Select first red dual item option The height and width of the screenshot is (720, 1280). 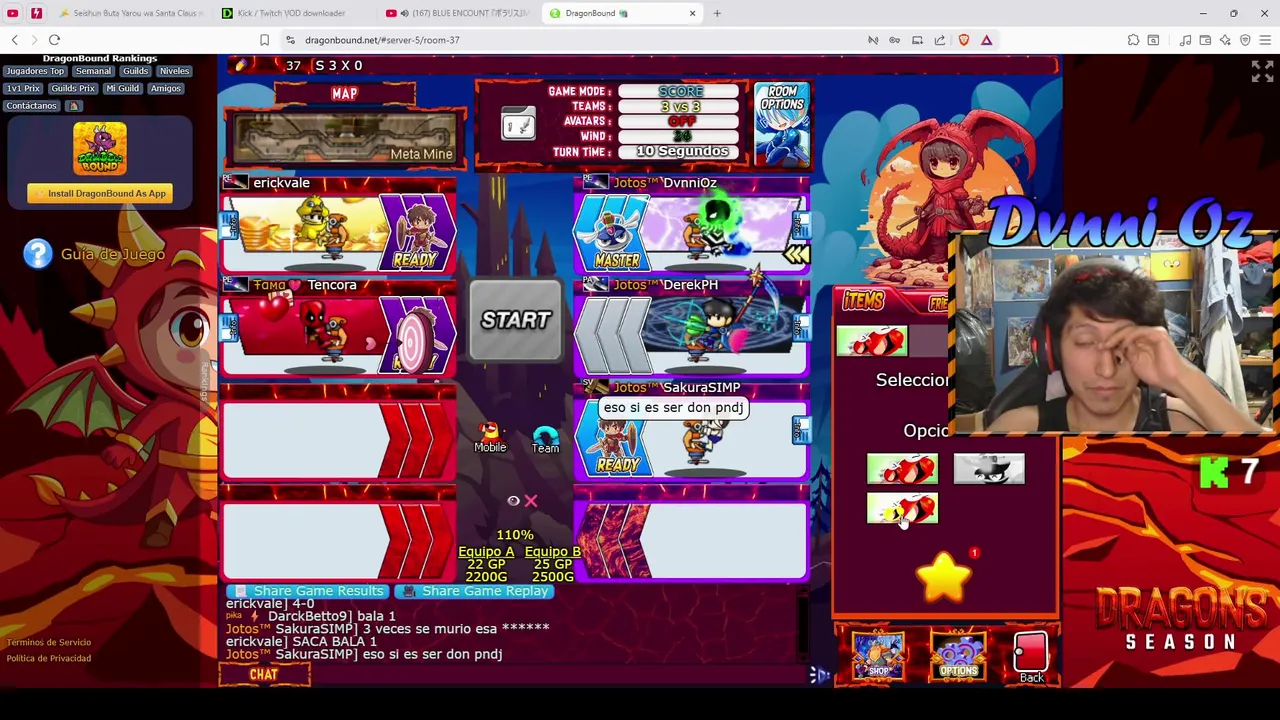[x=902, y=469]
